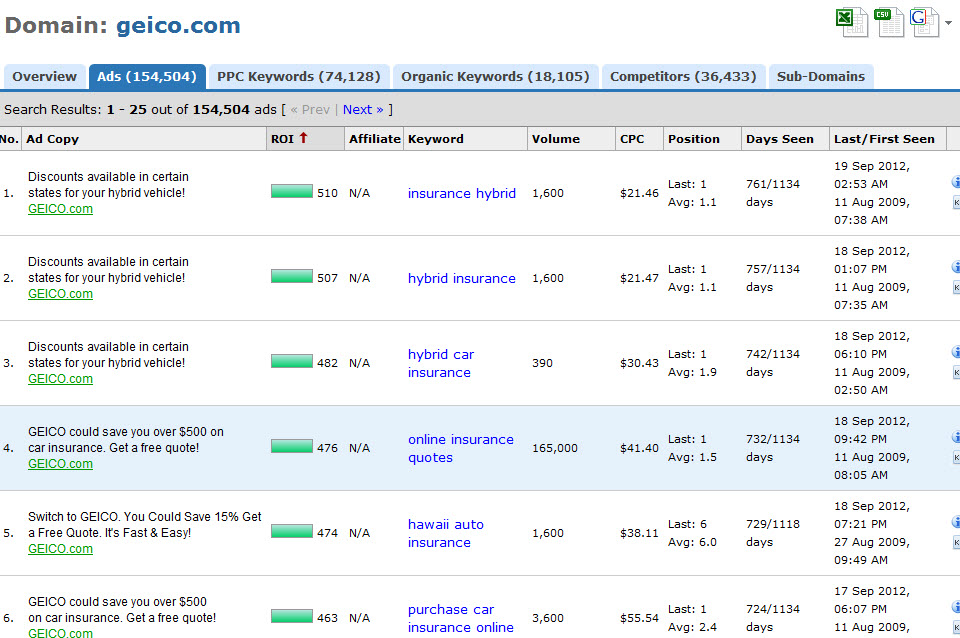960x638 pixels.
Task: Open export options dropdown arrow
Action: tap(948, 23)
